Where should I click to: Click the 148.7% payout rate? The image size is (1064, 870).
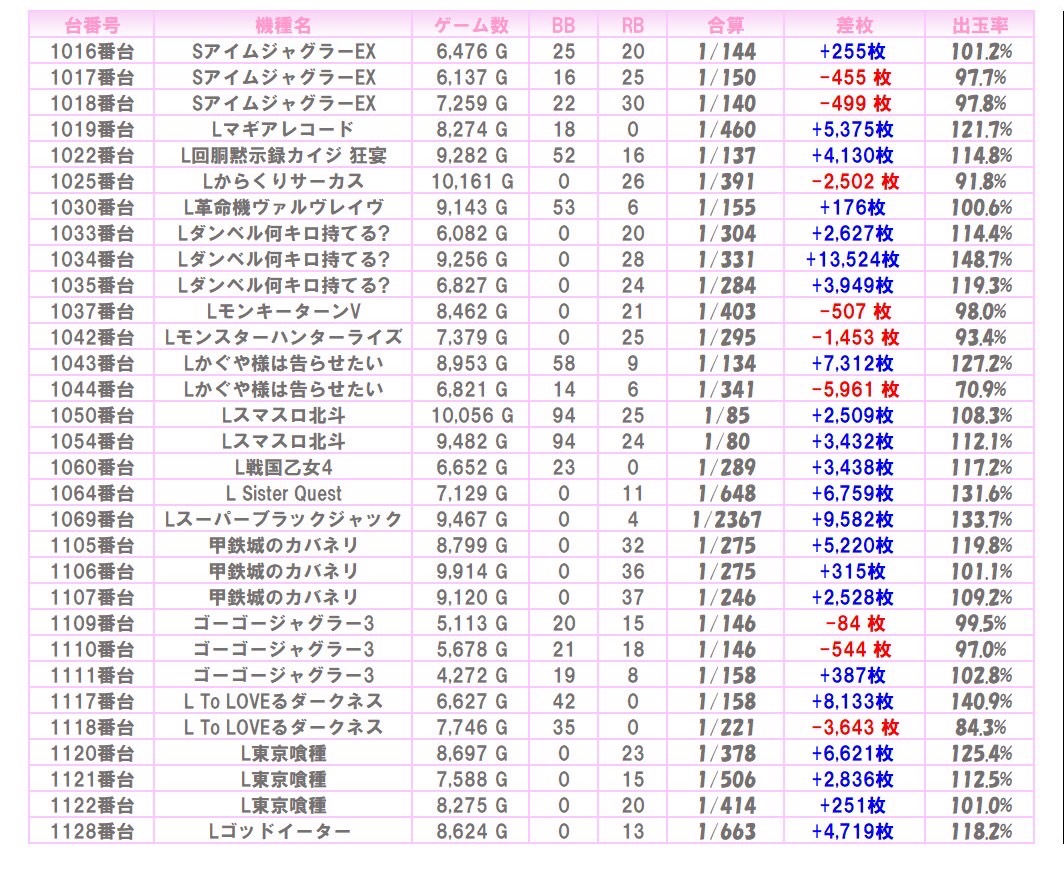(981, 259)
